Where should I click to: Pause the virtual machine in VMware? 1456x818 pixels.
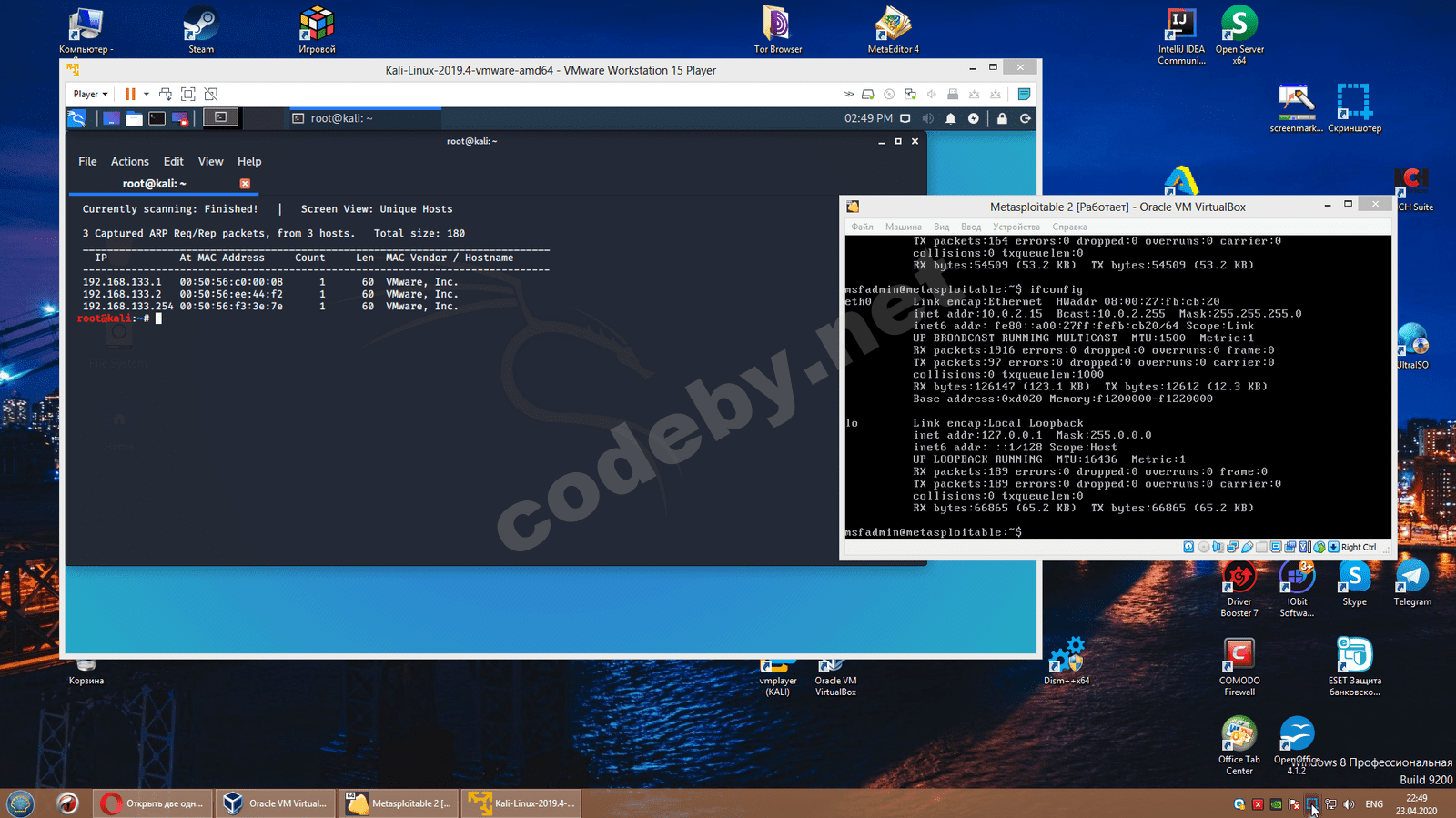(x=130, y=94)
